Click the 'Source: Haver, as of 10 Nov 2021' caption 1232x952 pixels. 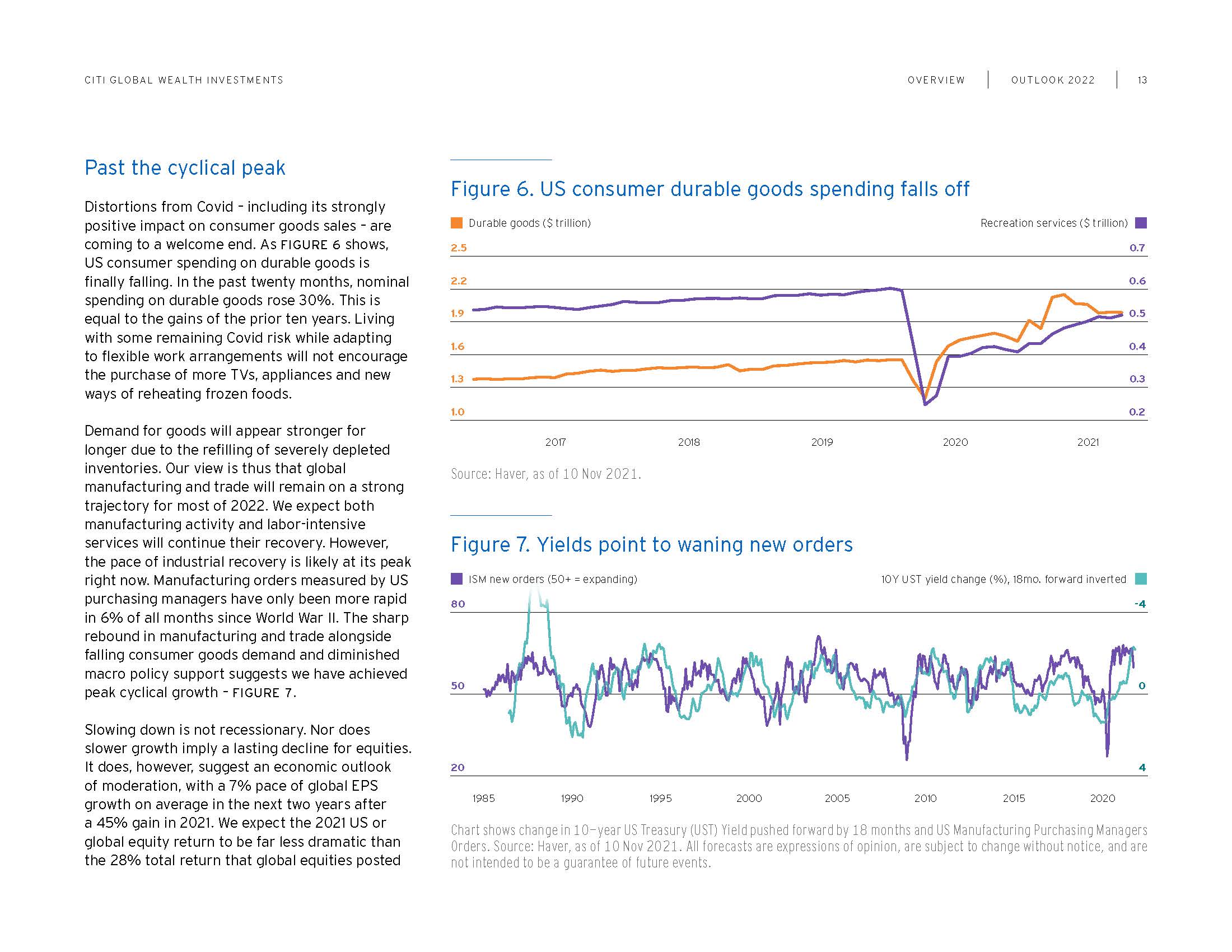(x=545, y=474)
